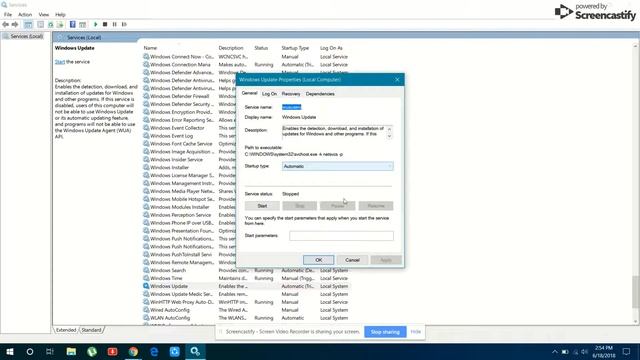The height and width of the screenshot is (360, 640).
Task: Switch to the Extended view tab
Action: 66,330
